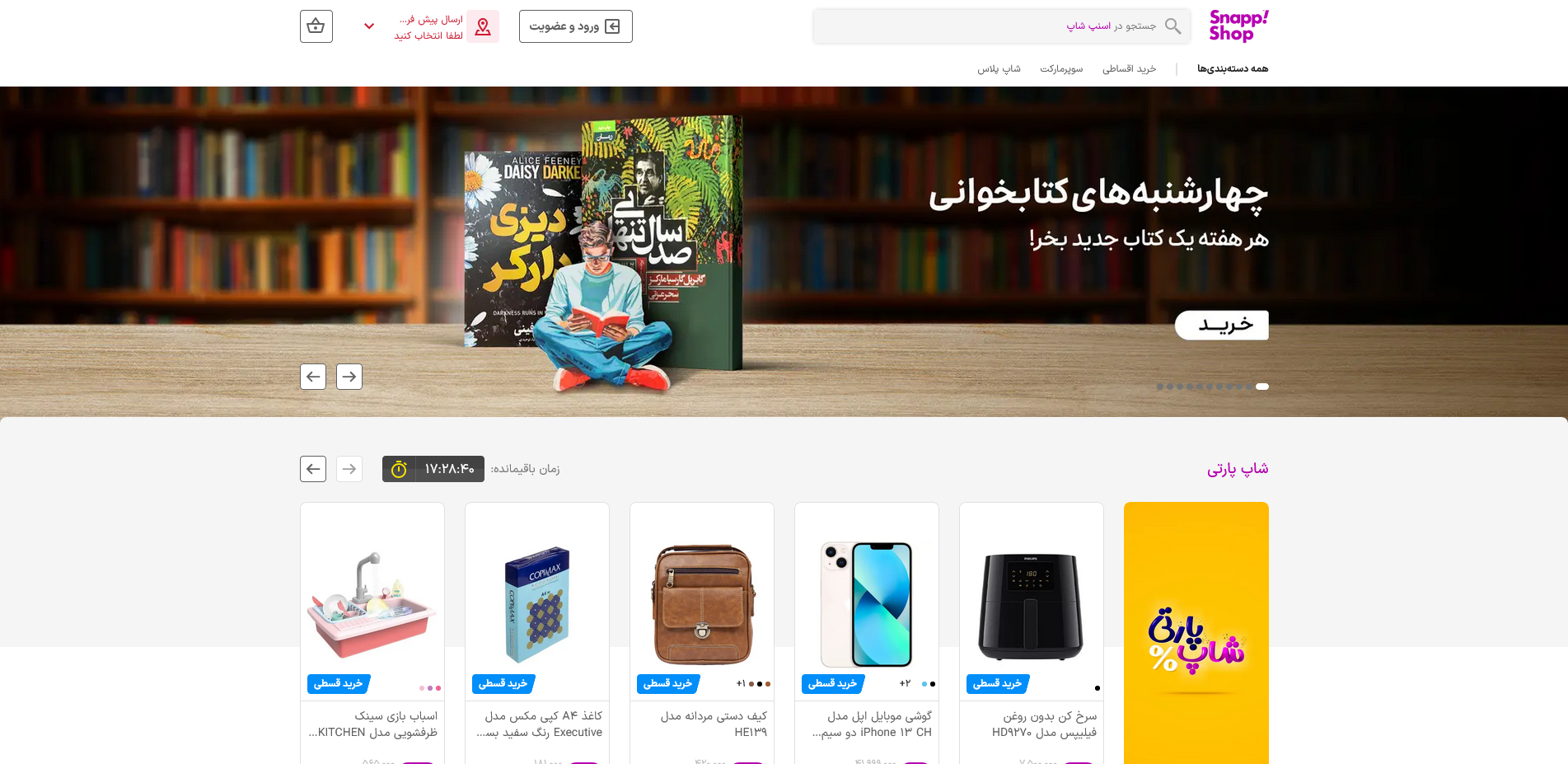Image resolution: width=1568 pixels, height=764 pixels.
Task: Open همه دسته‌بندی‌ها categories menu
Action: tap(1233, 68)
